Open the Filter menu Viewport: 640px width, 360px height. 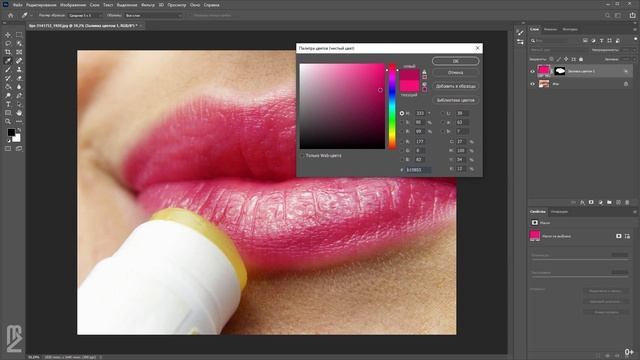tap(148, 5)
